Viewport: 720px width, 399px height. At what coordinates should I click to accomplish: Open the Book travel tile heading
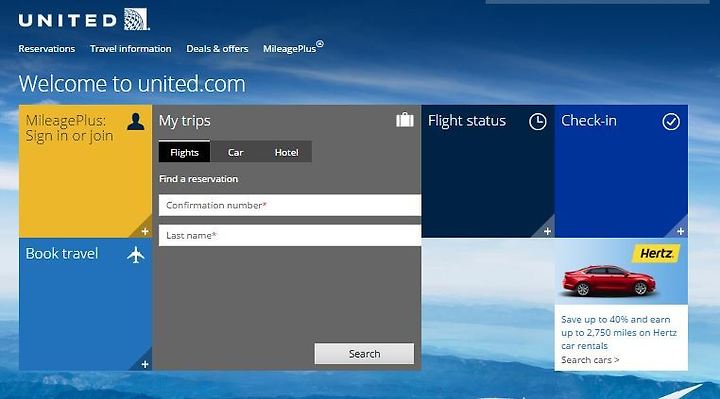tap(62, 253)
